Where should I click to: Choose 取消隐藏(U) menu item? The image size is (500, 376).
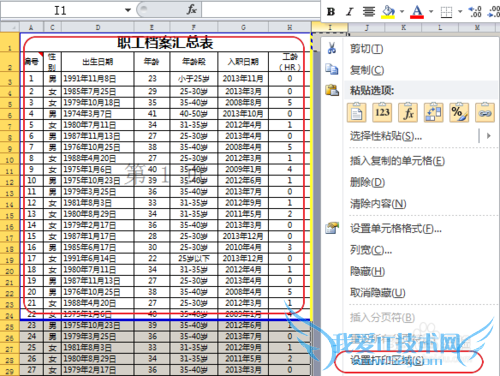coord(378,293)
